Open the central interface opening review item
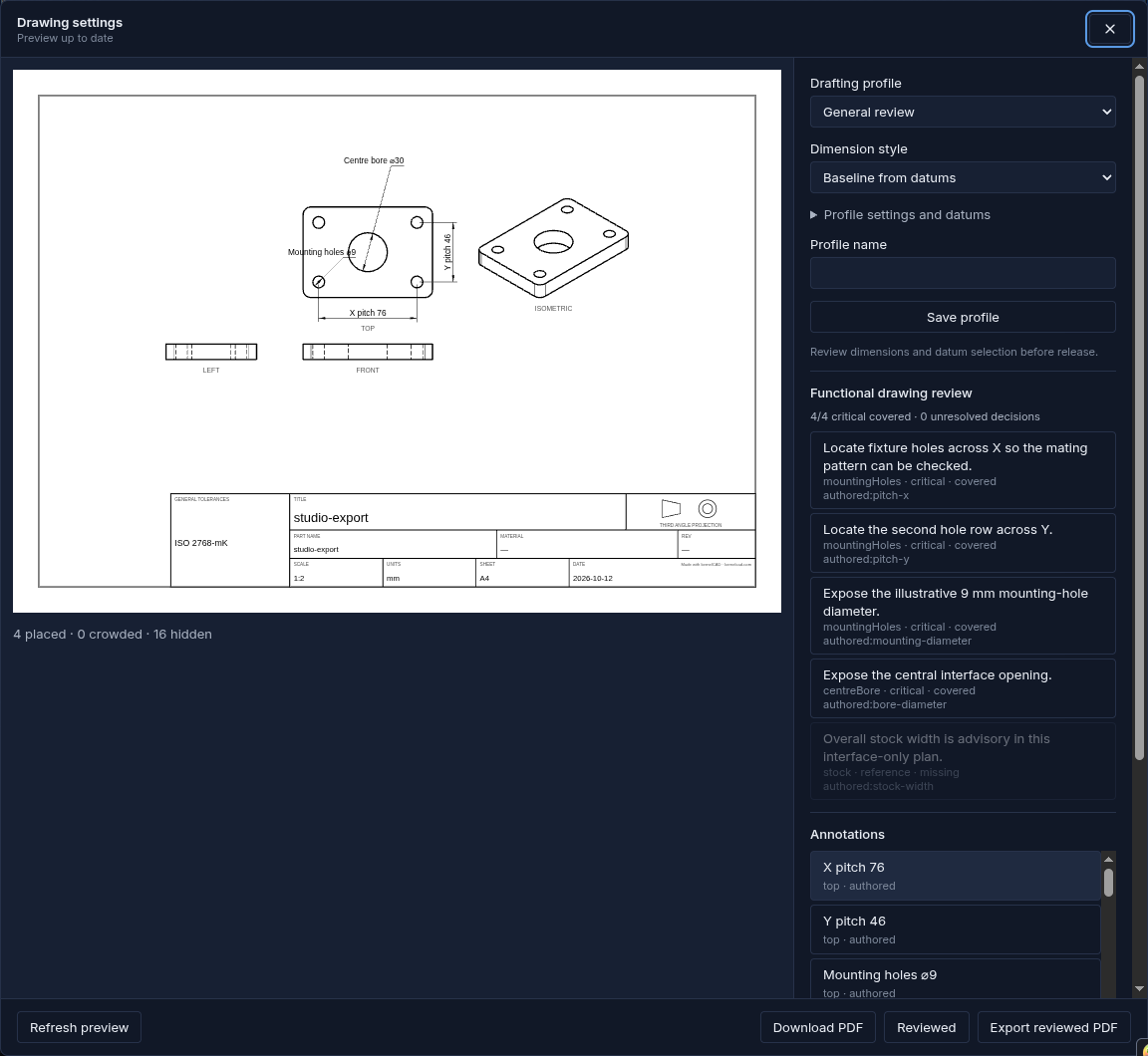The height and width of the screenshot is (1056, 1148). (x=962, y=688)
